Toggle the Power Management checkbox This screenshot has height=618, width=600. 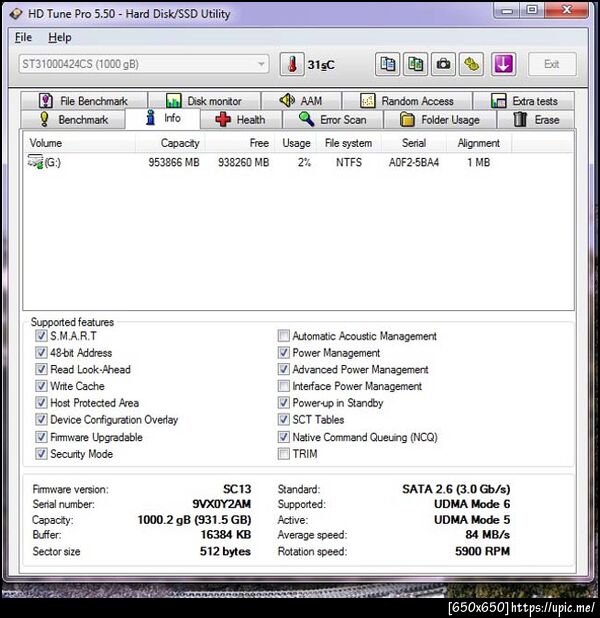(x=283, y=352)
